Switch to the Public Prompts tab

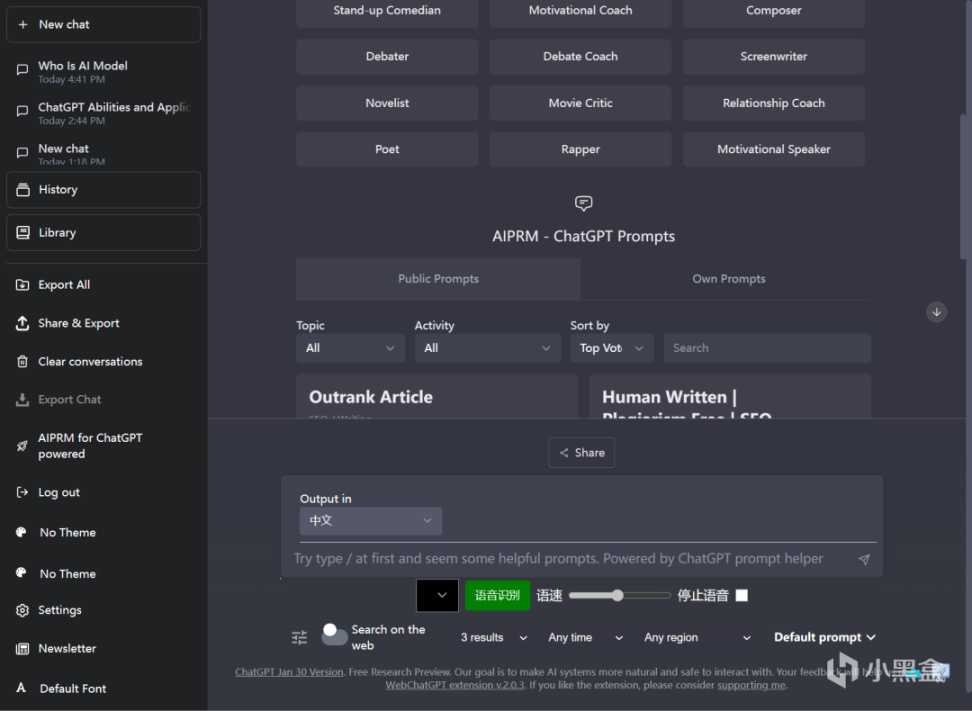click(x=438, y=279)
